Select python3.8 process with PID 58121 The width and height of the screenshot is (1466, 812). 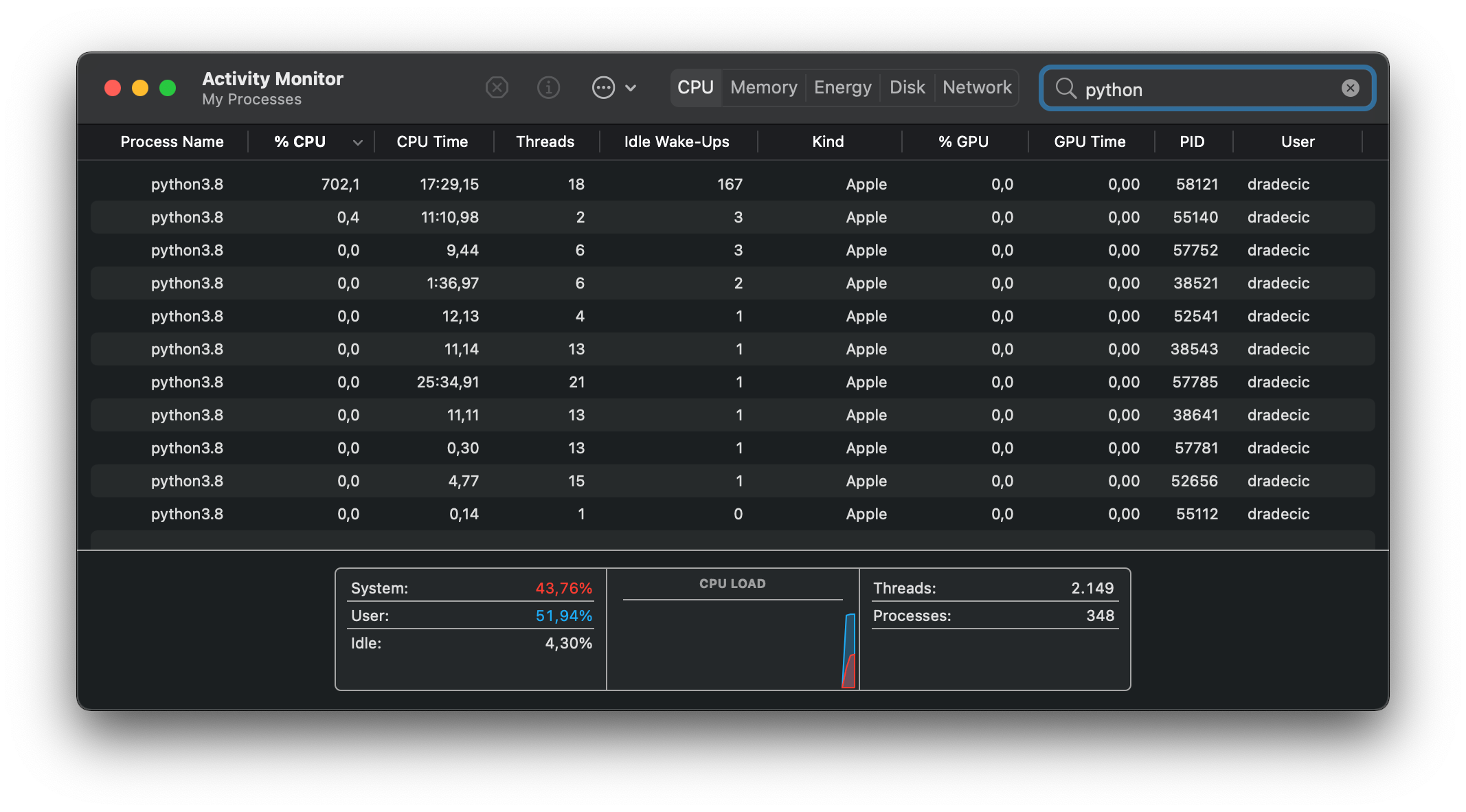[x=732, y=184]
